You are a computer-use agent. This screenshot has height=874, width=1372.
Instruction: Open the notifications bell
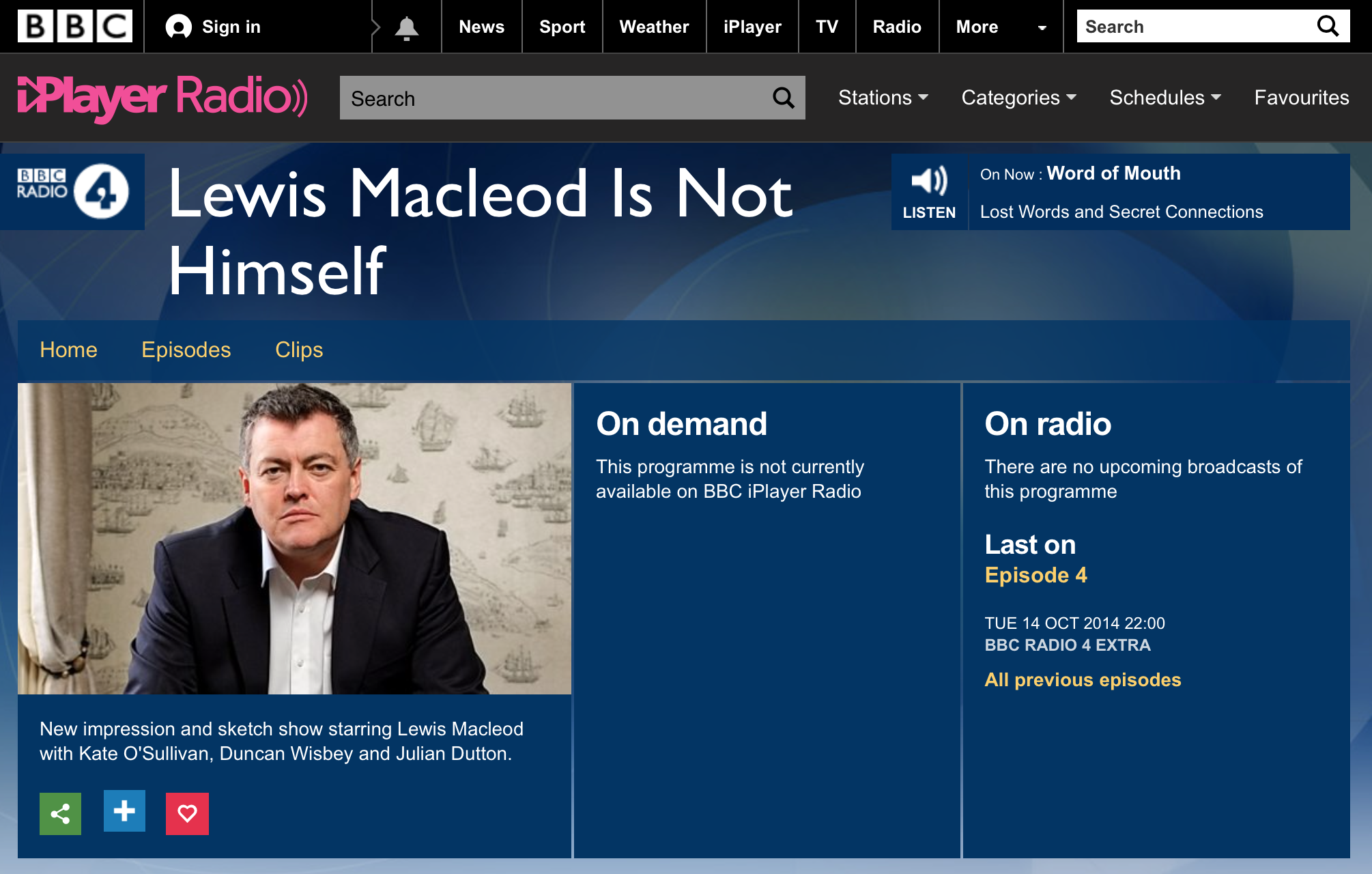(407, 27)
